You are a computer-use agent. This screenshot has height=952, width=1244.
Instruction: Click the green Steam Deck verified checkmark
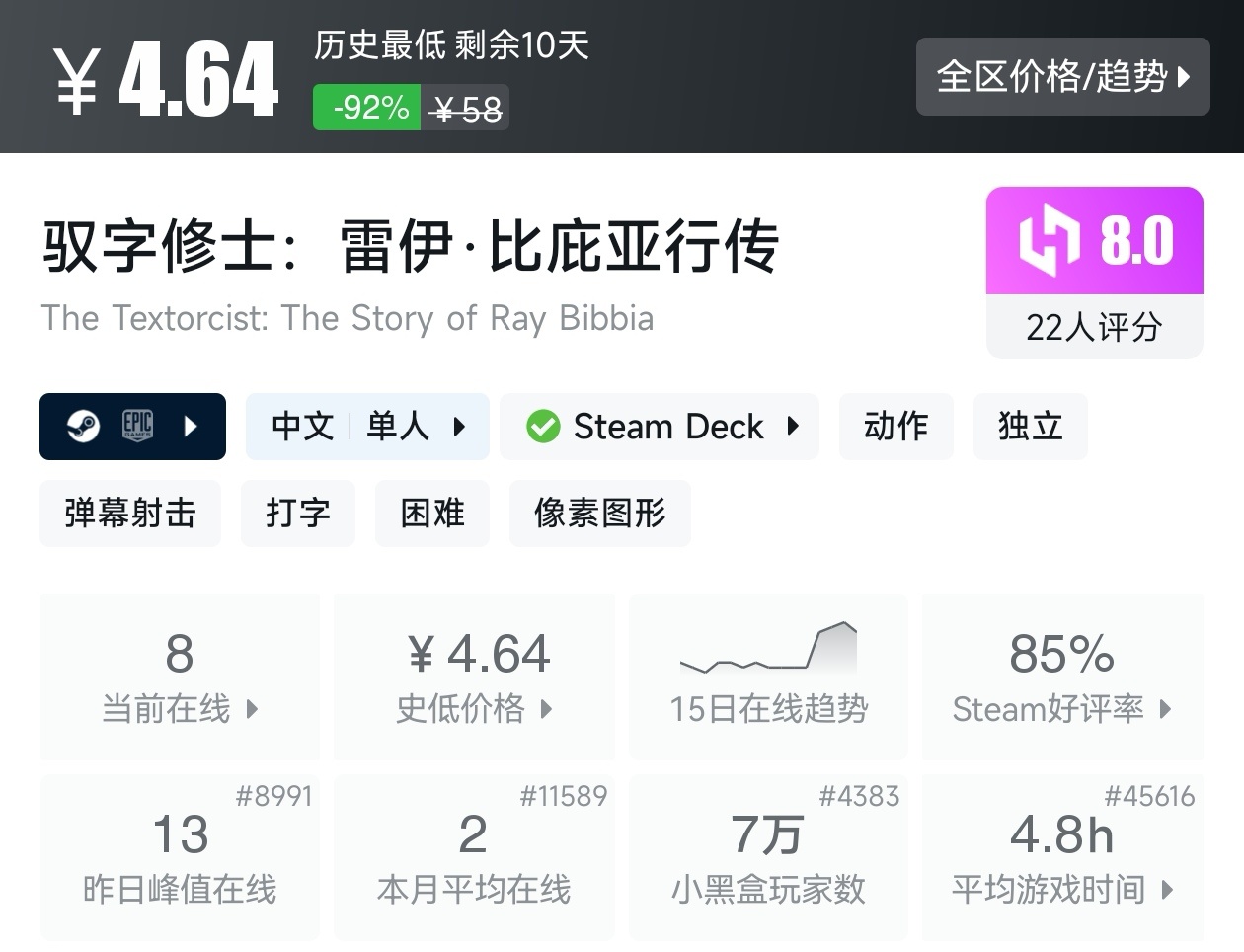[543, 427]
